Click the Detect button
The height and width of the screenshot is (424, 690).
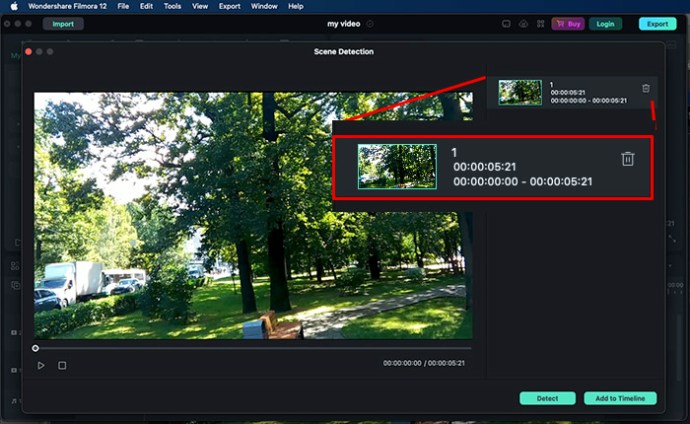coord(547,398)
